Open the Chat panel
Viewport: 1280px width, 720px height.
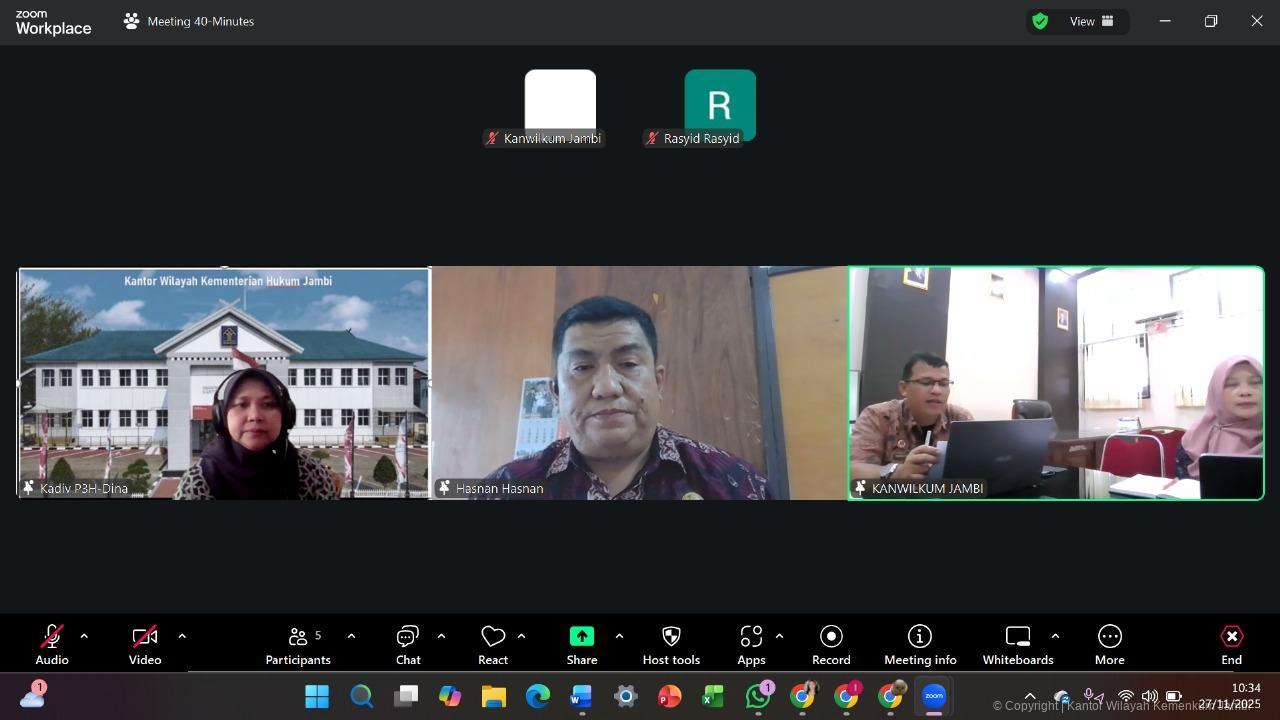[408, 645]
